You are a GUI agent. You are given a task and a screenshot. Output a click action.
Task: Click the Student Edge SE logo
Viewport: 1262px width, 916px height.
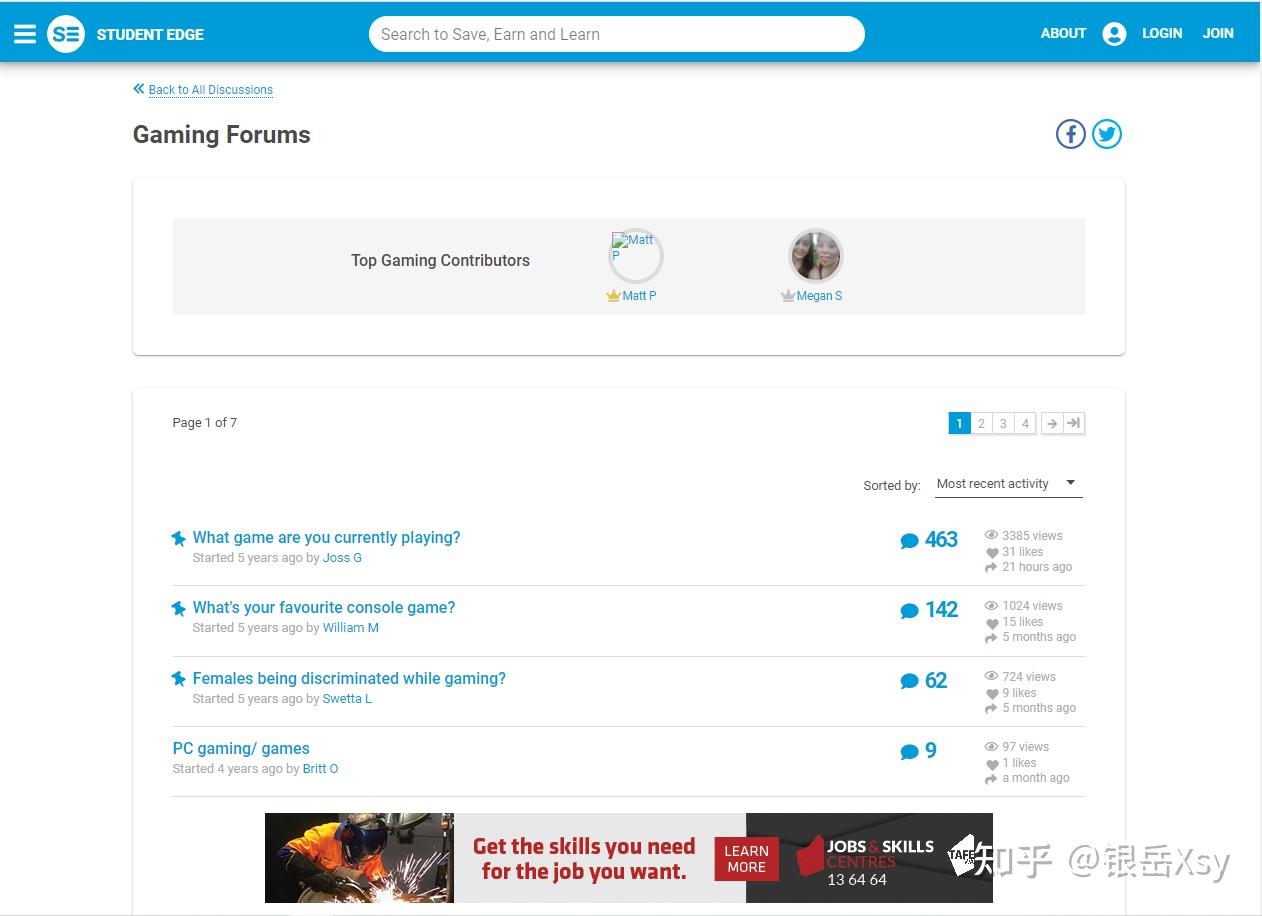point(66,34)
